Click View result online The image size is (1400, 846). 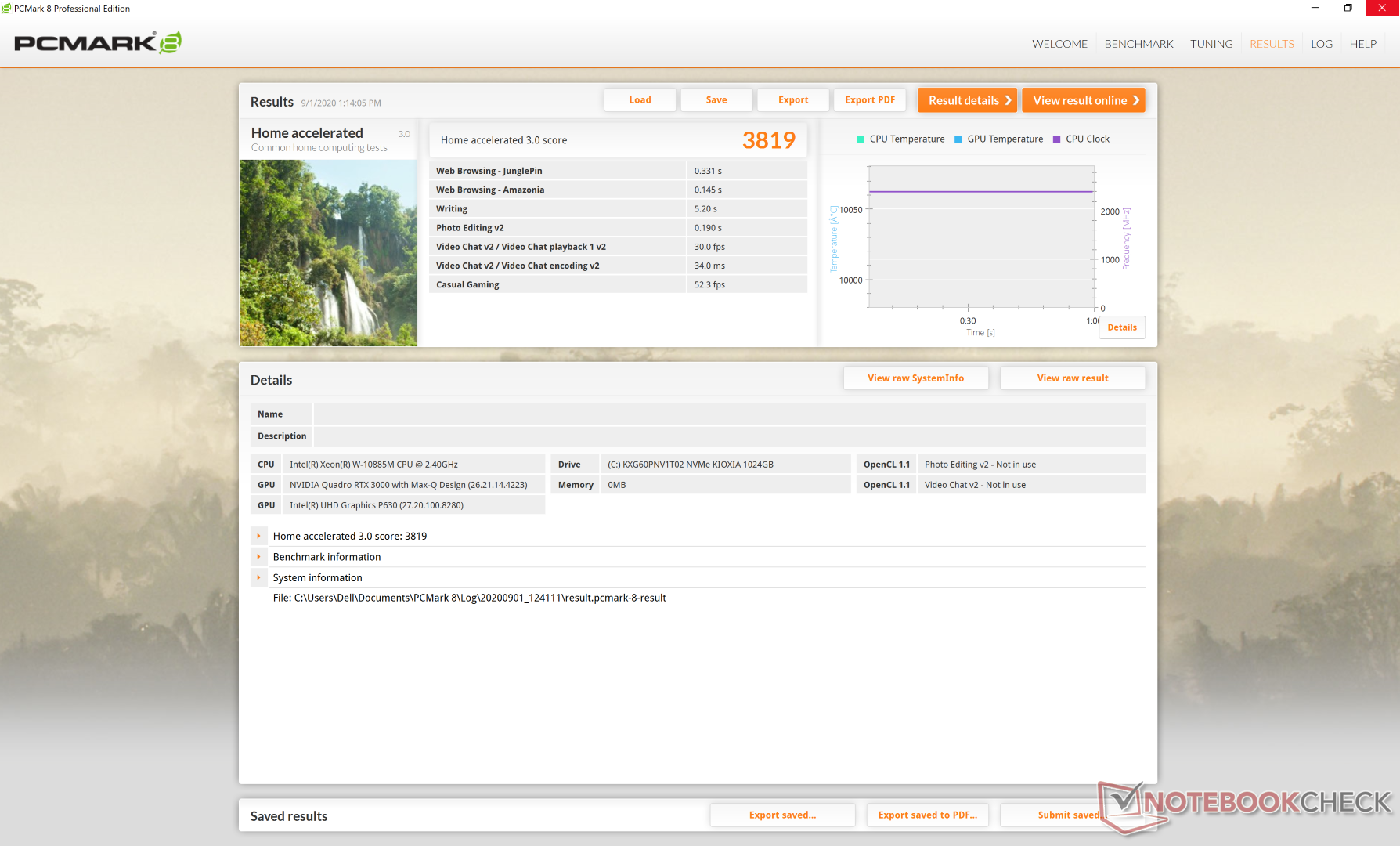pos(1084,100)
